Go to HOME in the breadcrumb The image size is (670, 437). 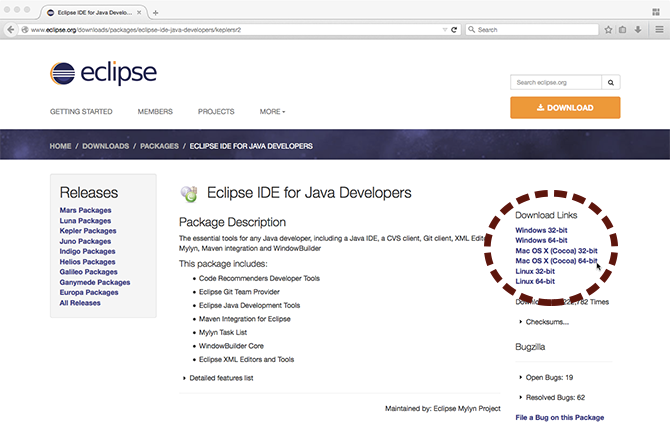pos(60,146)
